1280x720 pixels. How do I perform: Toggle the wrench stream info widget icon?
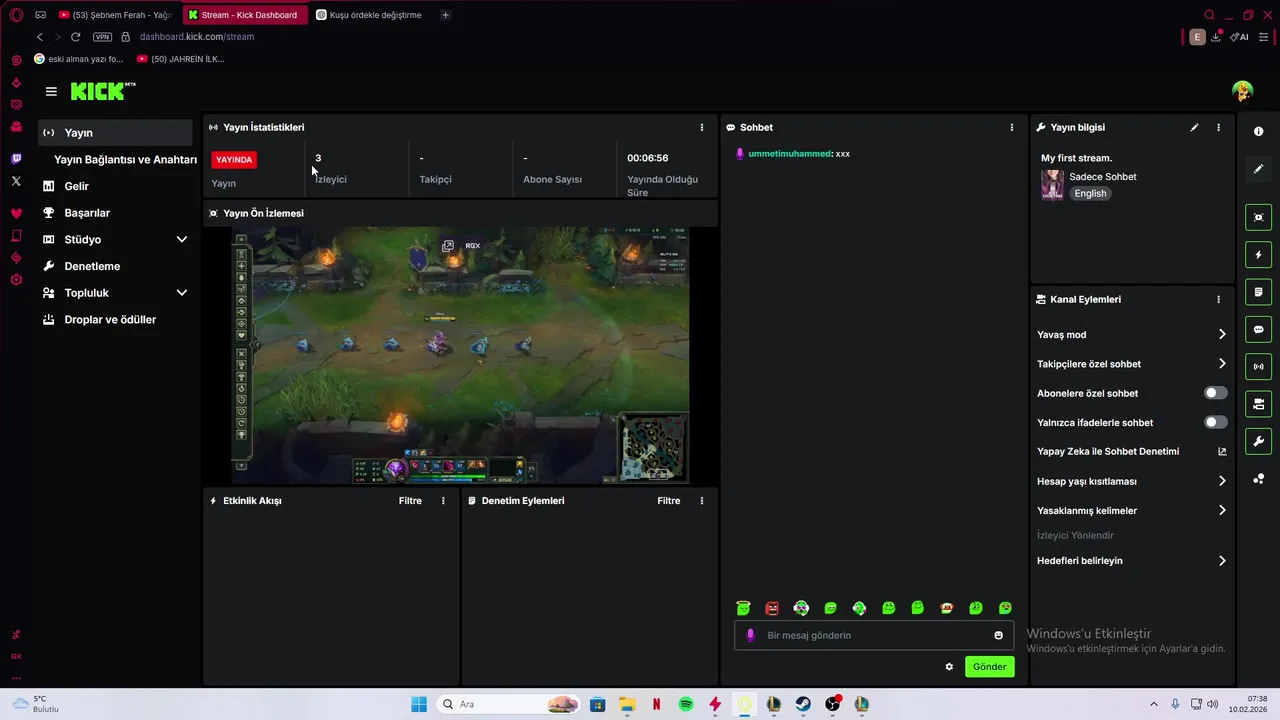pos(1258,441)
